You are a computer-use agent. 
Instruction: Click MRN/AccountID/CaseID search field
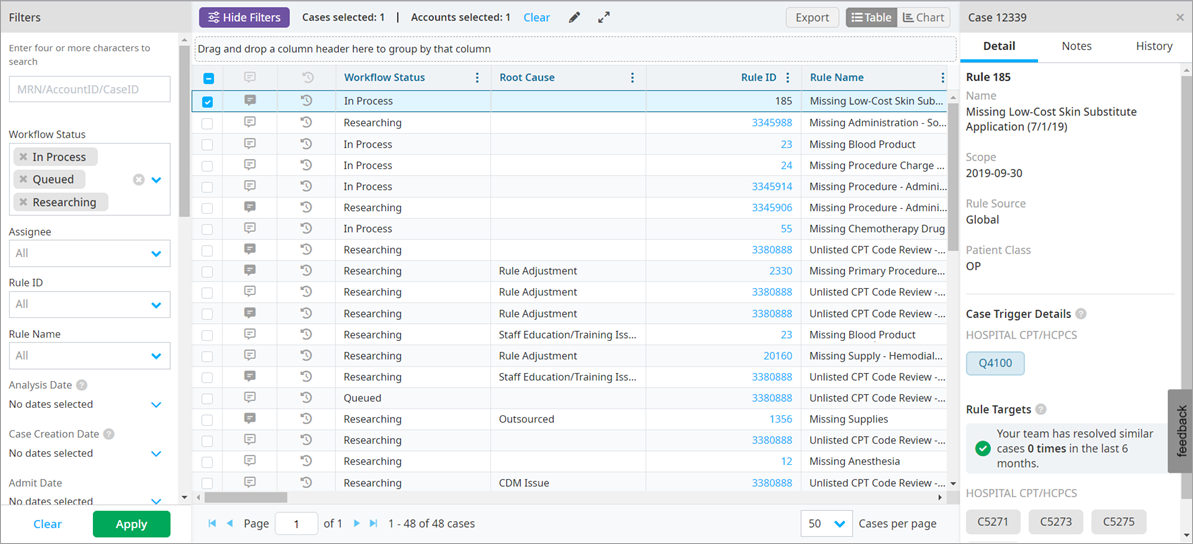click(x=90, y=88)
